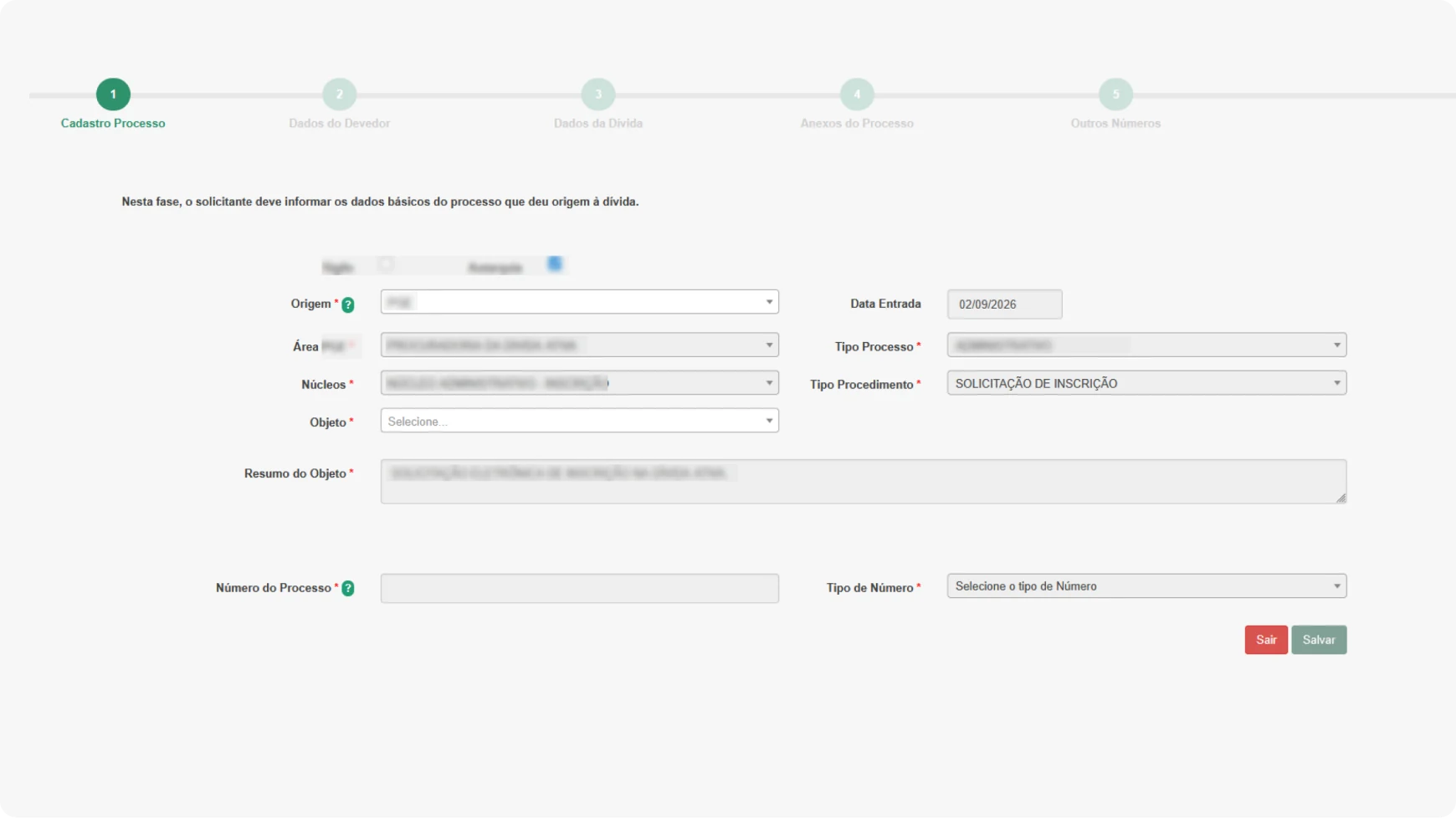Toggle the Sigilo checkbox
The width and height of the screenshot is (1456, 818).
pyautogui.click(x=386, y=264)
